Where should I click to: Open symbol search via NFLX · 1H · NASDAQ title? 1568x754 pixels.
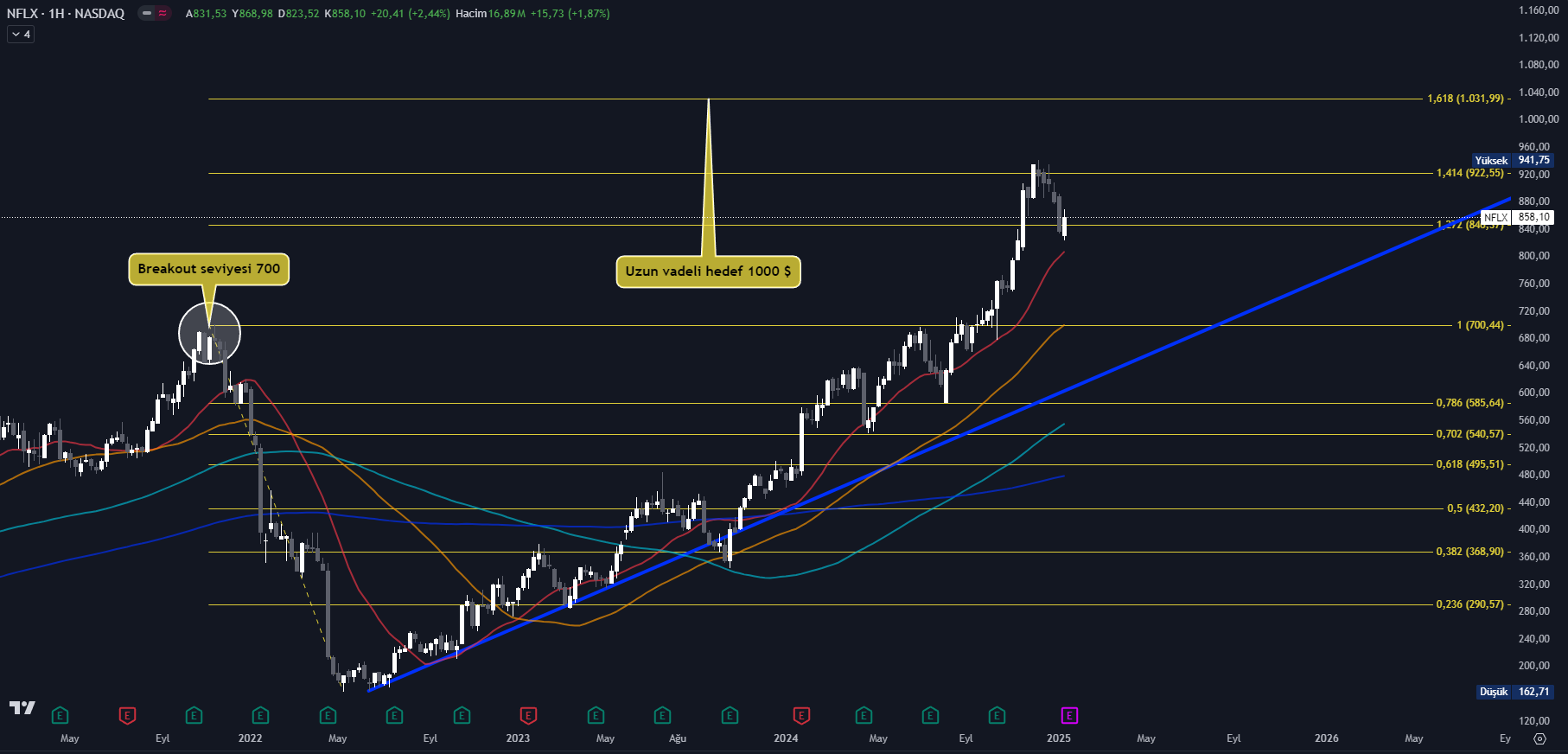(66, 14)
